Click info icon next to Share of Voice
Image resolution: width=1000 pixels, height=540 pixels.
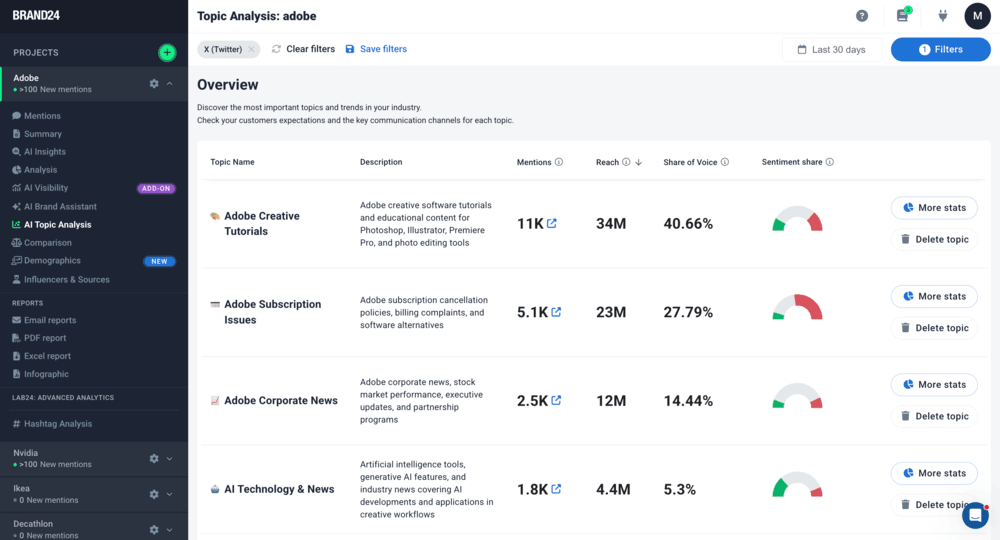725,162
